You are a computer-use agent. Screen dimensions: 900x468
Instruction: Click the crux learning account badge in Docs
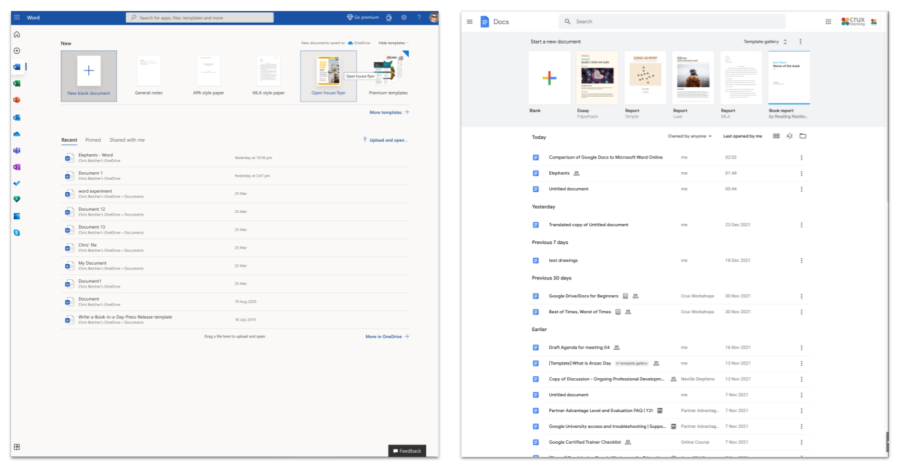(x=859, y=22)
